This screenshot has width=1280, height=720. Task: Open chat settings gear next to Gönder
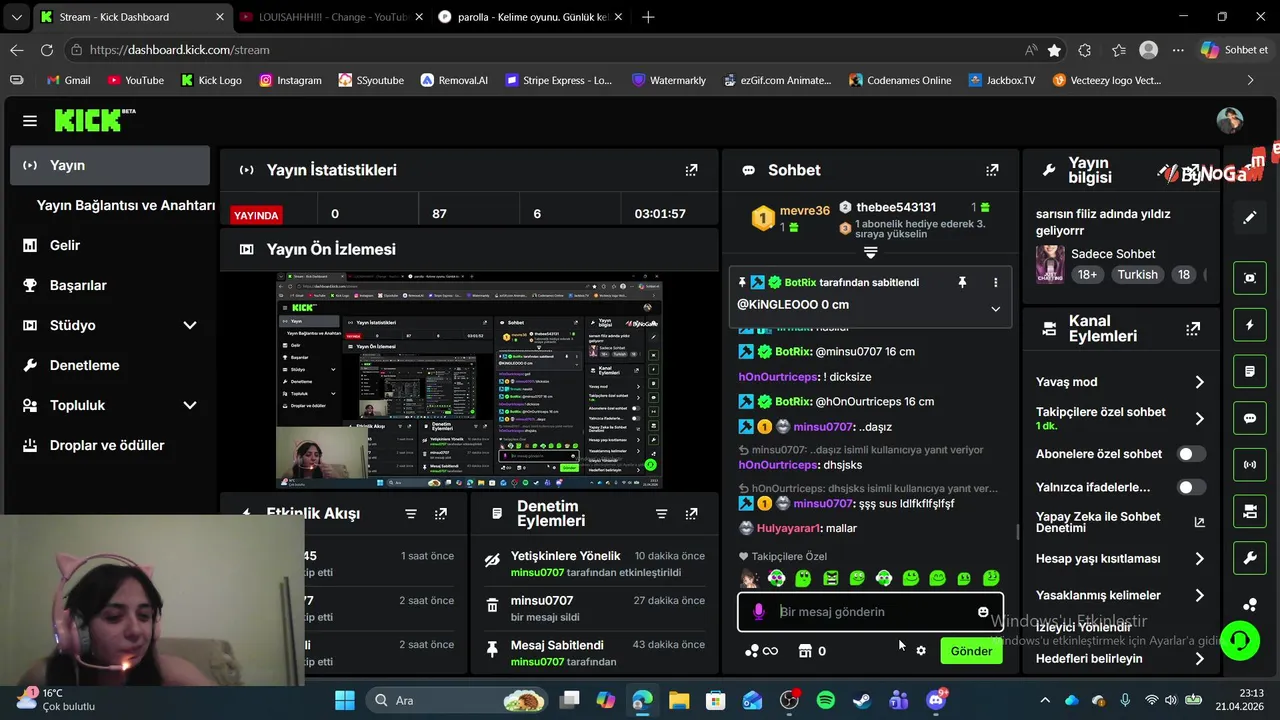coord(921,651)
